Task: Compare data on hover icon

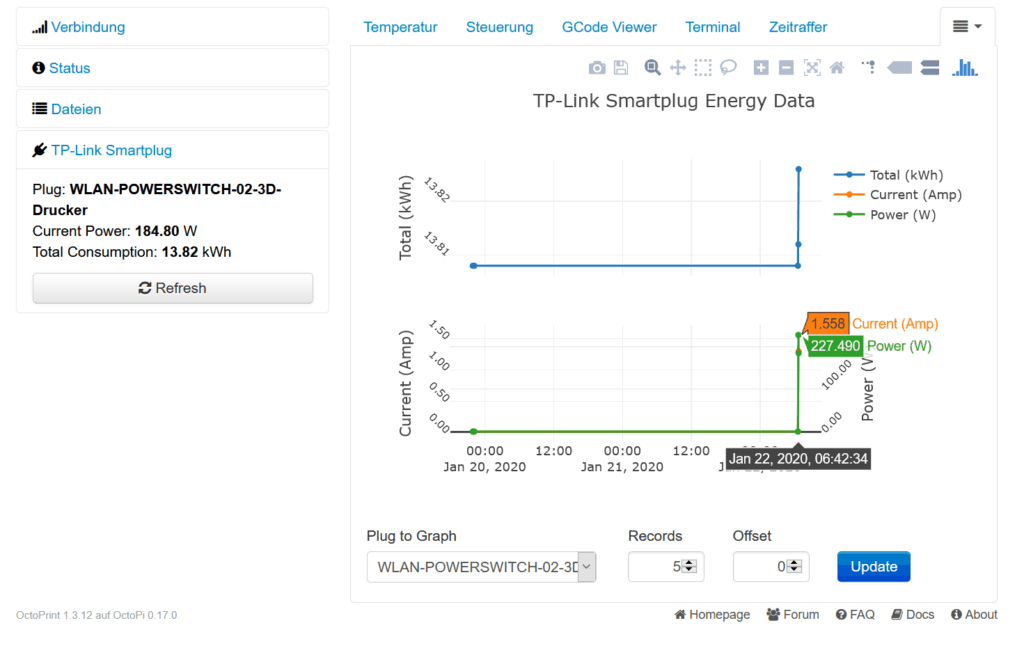Action: (930, 68)
